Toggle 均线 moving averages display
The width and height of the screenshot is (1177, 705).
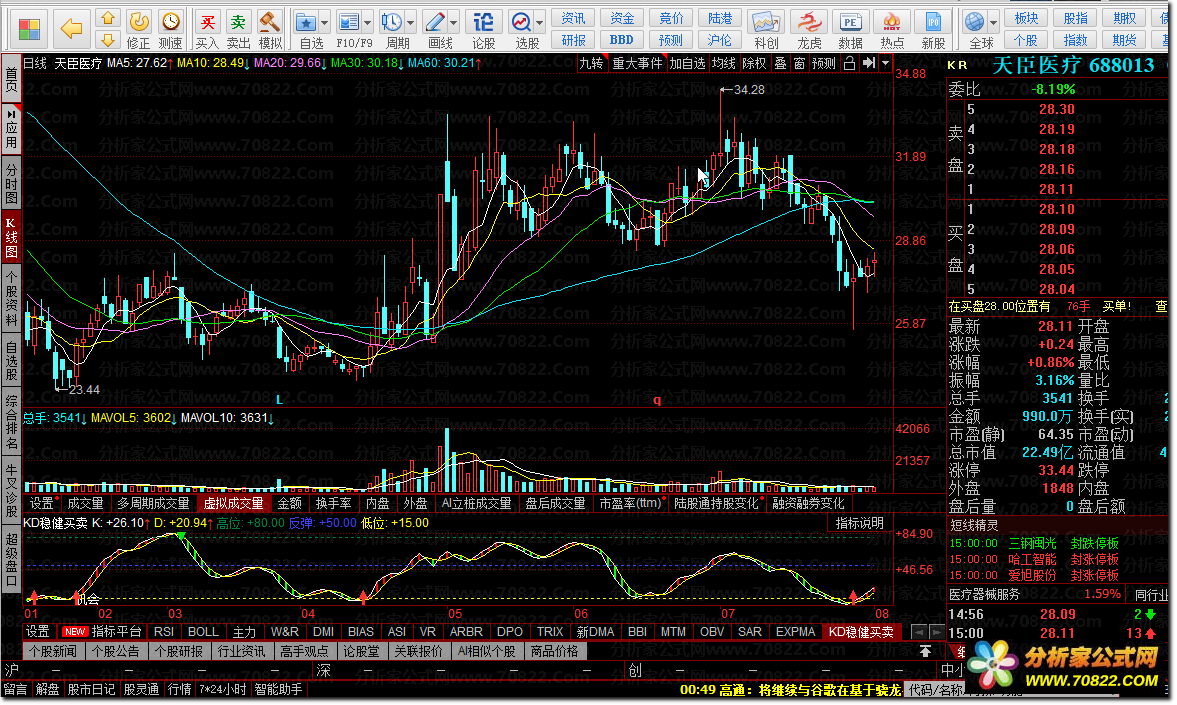tap(723, 63)
